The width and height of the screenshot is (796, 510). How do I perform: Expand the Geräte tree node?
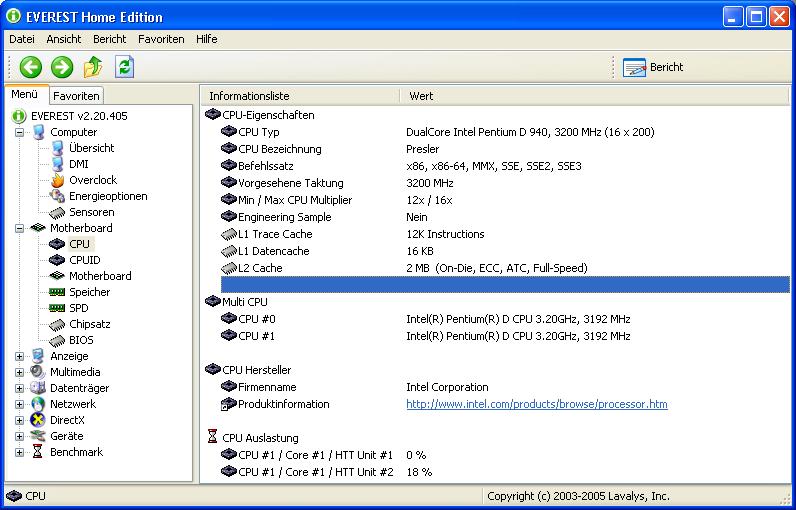(19, 436)
